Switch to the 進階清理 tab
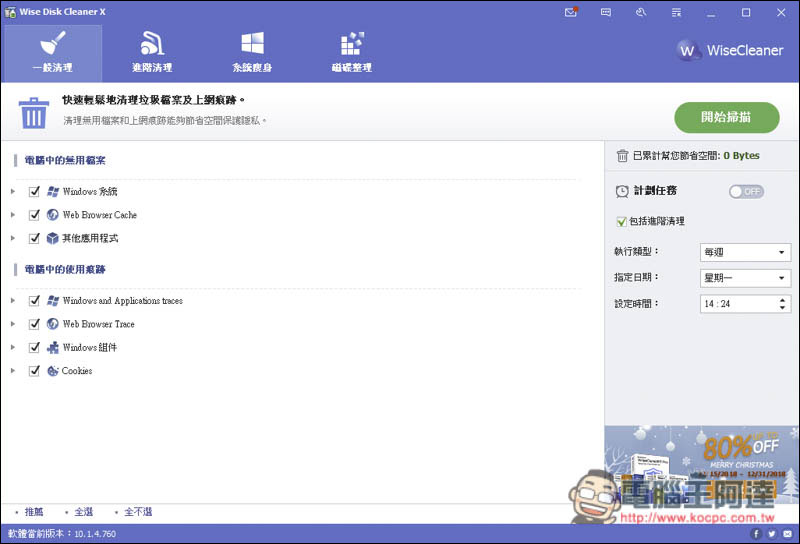This screenshot has width=800, height=544. click(x=152, y=53)
